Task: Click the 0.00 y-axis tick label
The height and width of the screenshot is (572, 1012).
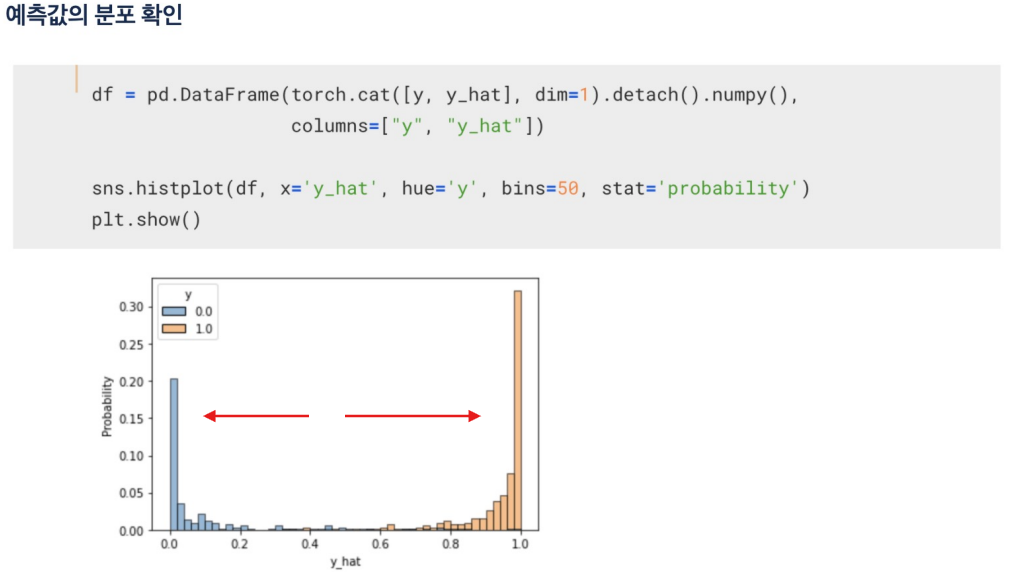Action: point(131,531)
